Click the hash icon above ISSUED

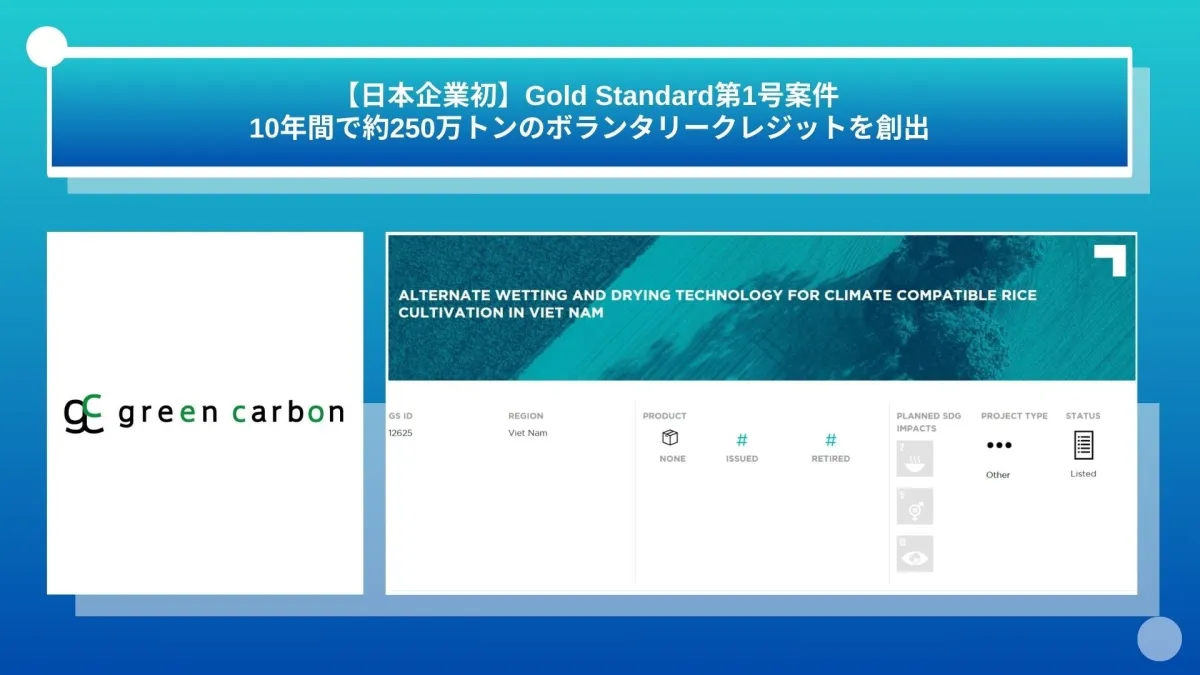pyautogui.click(x=741, y=439)
